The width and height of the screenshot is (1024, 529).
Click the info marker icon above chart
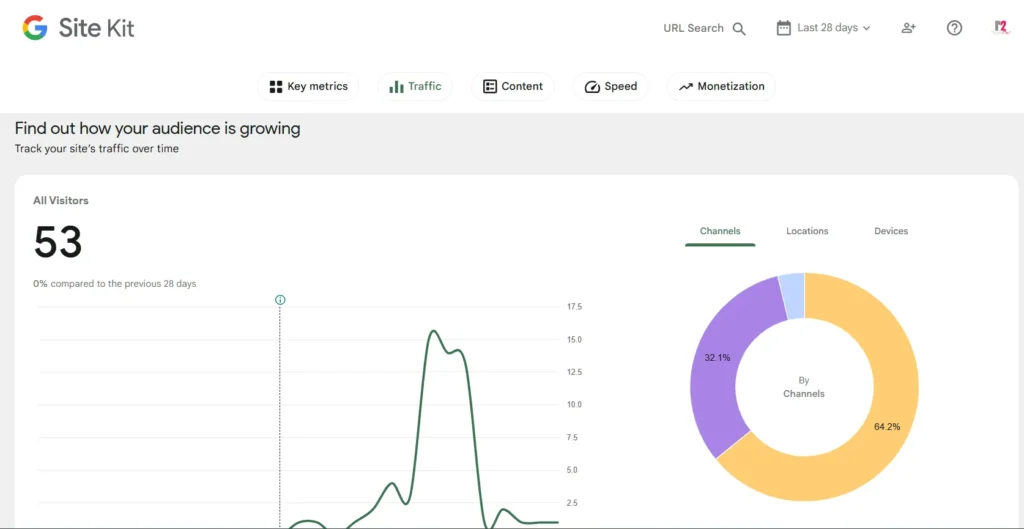pos(280,299)
